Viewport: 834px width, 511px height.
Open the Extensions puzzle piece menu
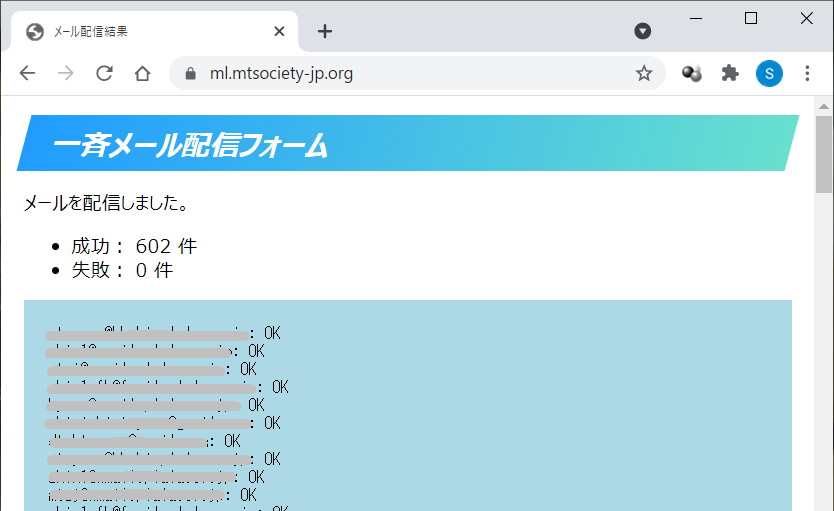pyautogui.click(x=730, y=73)
